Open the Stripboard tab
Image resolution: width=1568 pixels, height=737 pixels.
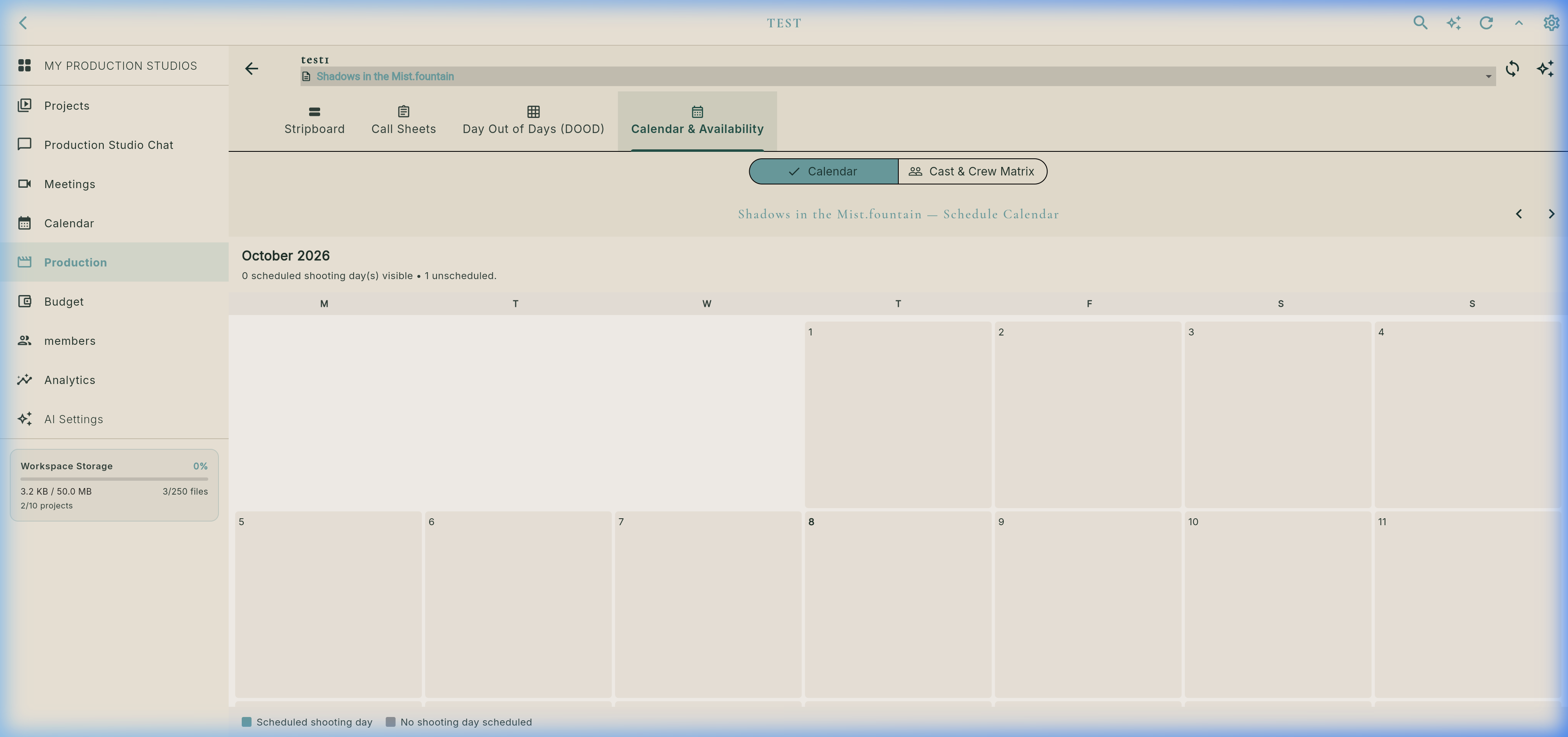coord(314,121)
